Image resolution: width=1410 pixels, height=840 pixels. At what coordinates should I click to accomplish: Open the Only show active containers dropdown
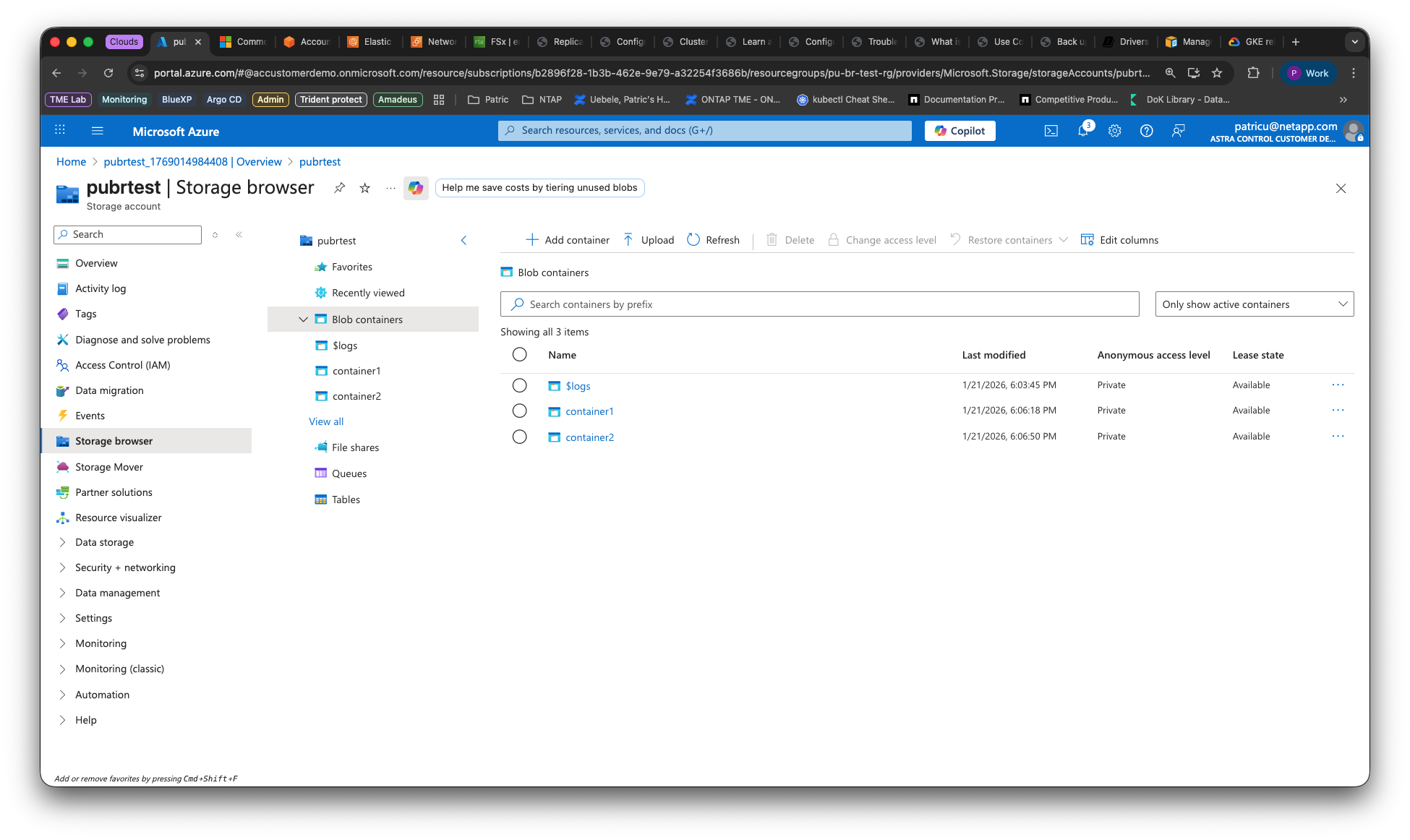[1255, 304]
